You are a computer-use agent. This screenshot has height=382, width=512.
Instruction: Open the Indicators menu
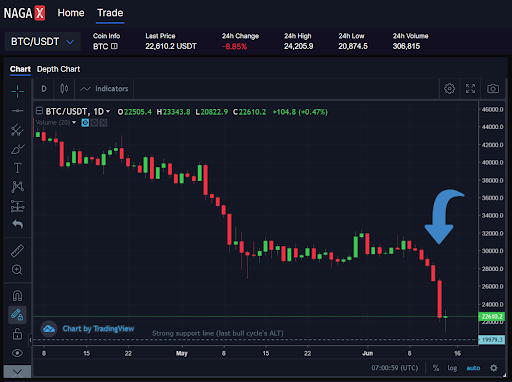click(104, 89)
